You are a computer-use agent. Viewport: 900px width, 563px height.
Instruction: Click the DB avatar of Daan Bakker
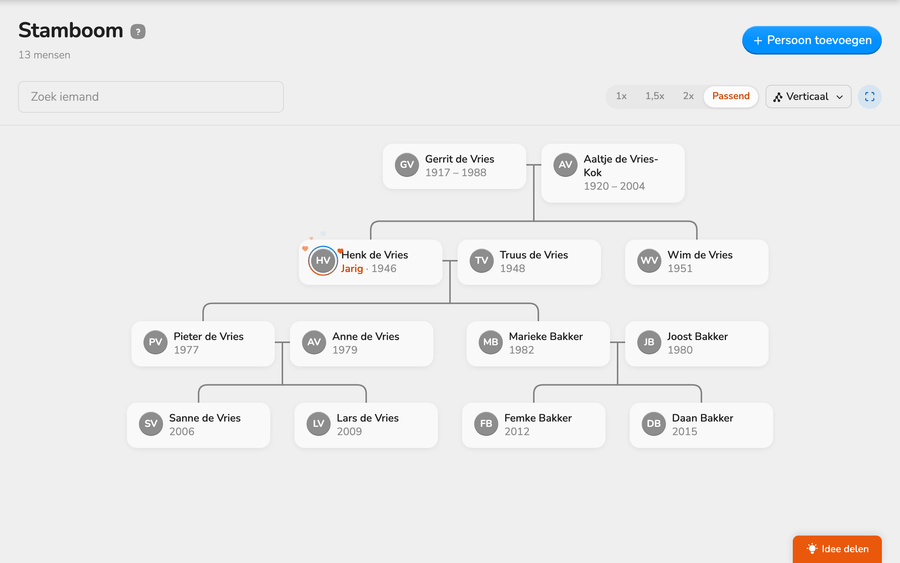(653, 424)
